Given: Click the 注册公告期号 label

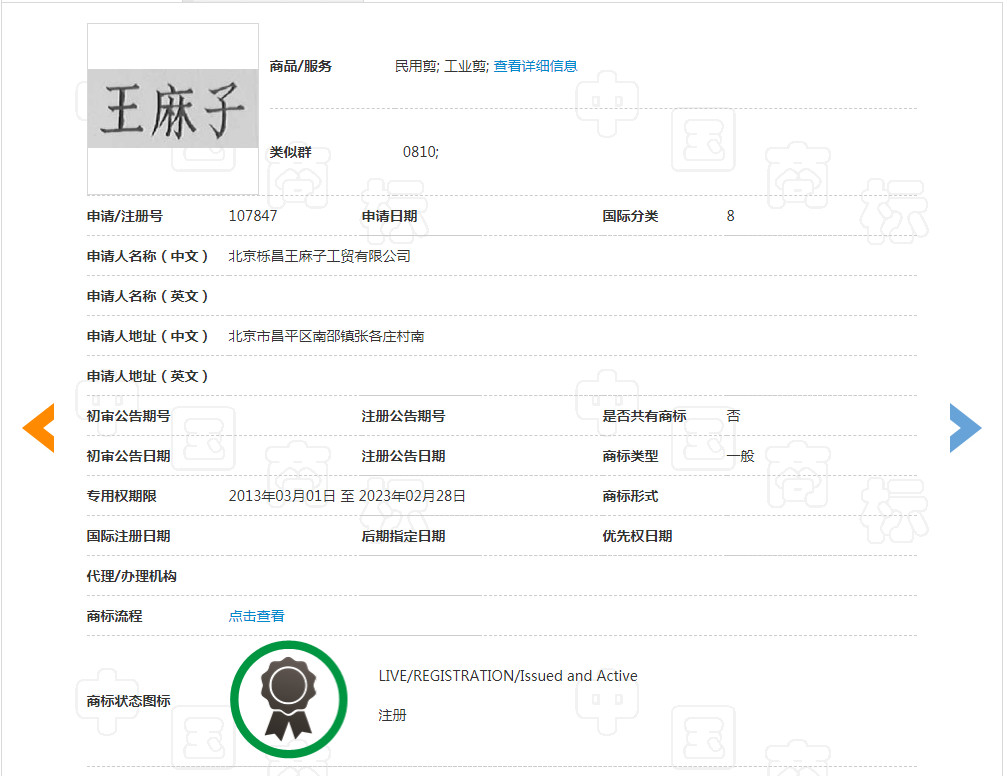Looking at the screenshot, I should (403, 416).
